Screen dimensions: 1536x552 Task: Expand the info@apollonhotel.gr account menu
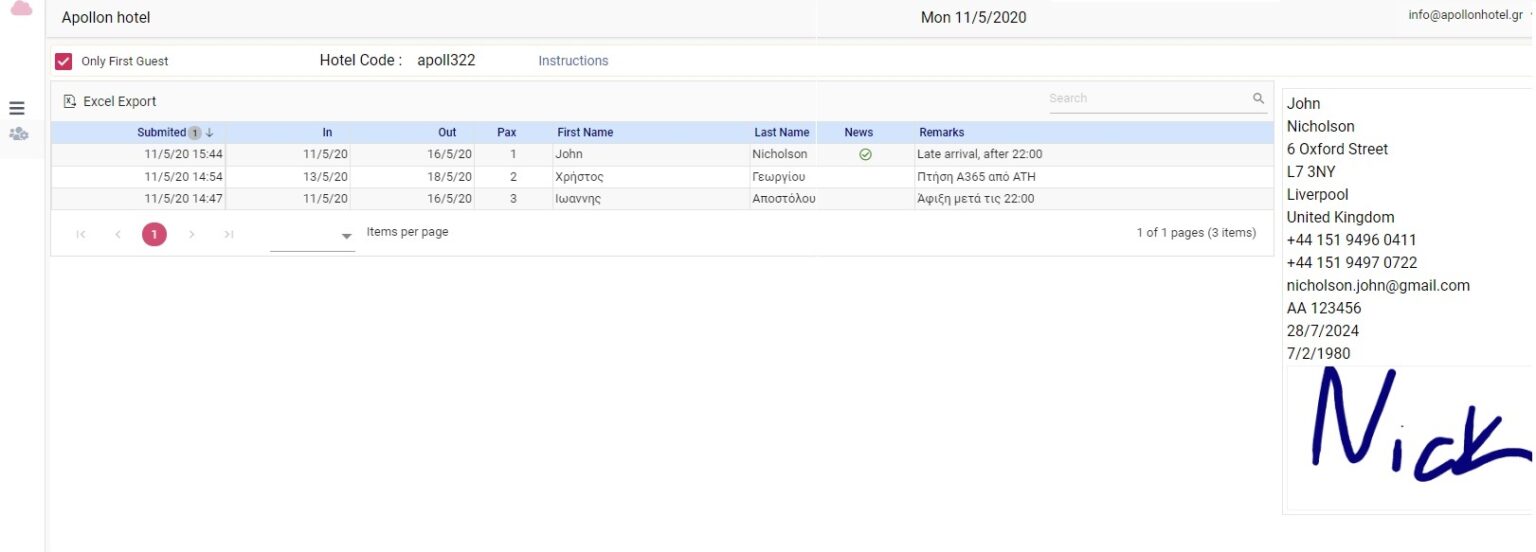[1530, 15]
